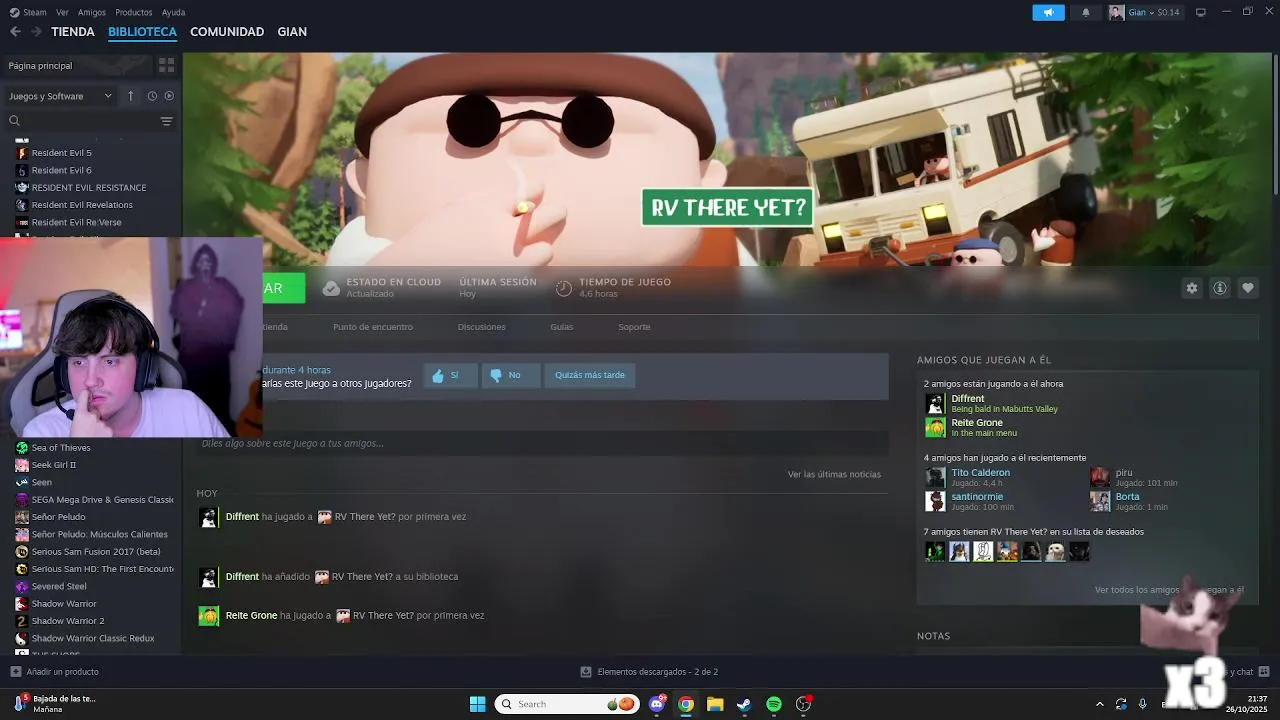
Task: Go to the COMUNIDAD section
Action: click(227, 32)
